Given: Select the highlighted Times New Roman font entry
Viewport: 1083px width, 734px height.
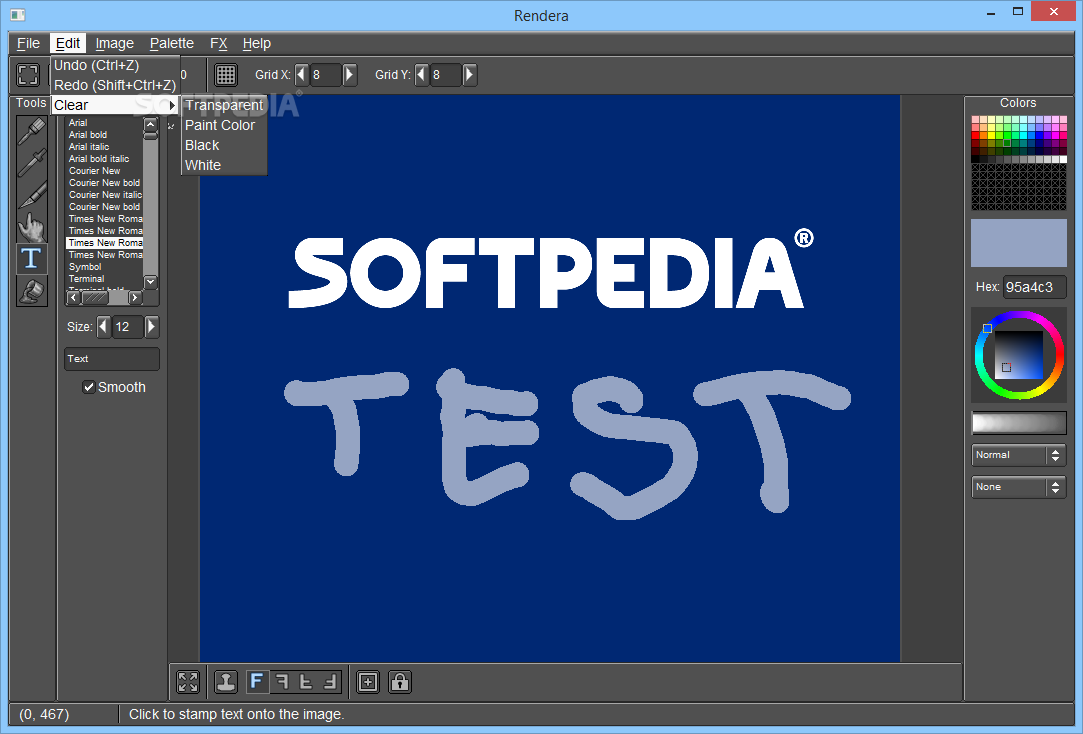Looking at the screenshot, I should click(x=104, y=243).
